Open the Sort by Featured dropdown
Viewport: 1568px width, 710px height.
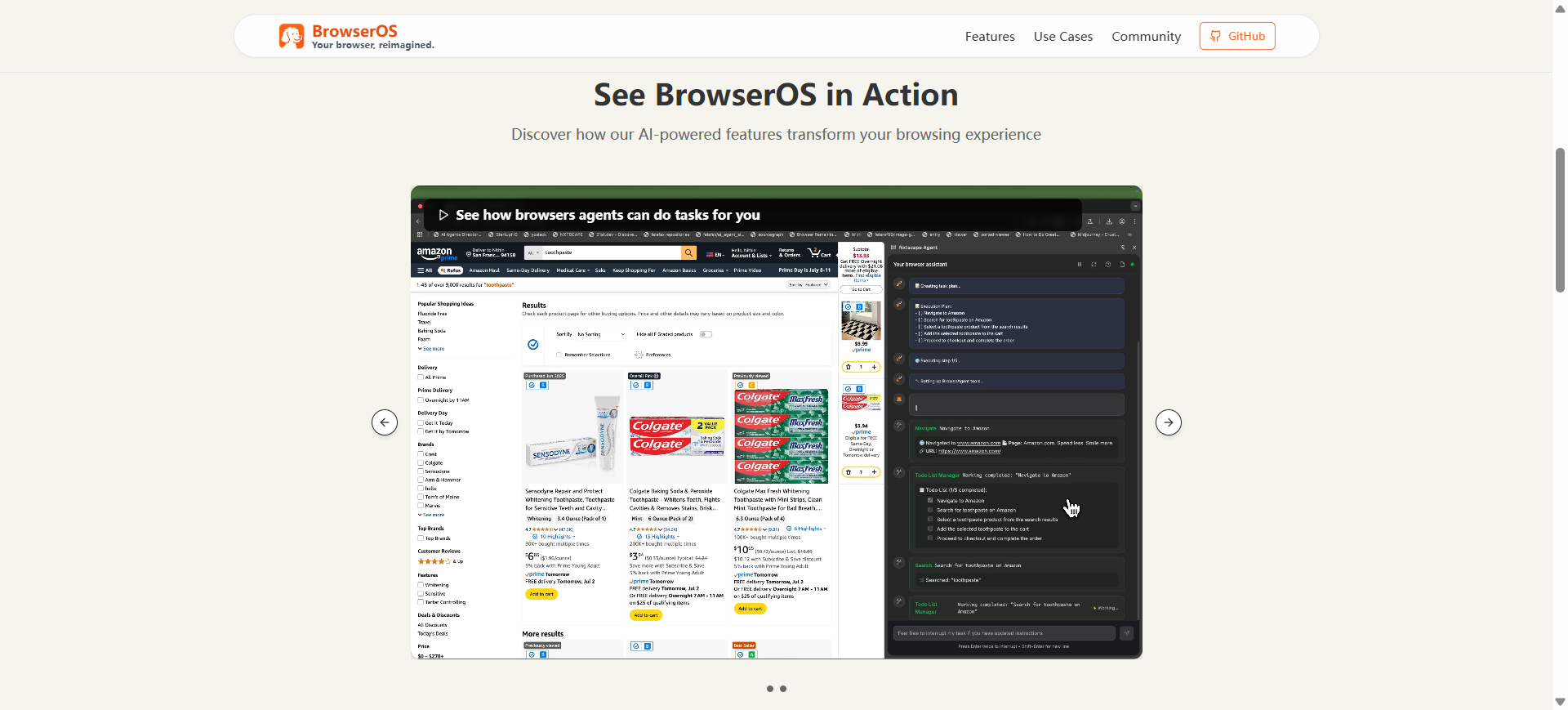[808, 285]
